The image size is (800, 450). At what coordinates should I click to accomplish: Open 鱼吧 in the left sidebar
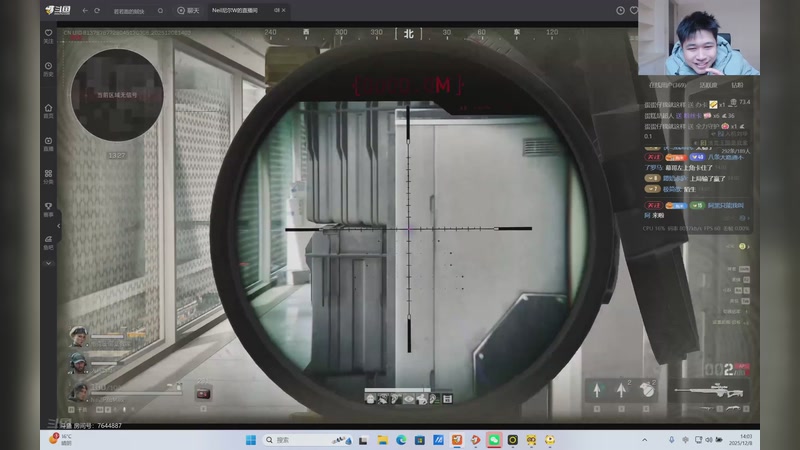(x=48, y=243)
